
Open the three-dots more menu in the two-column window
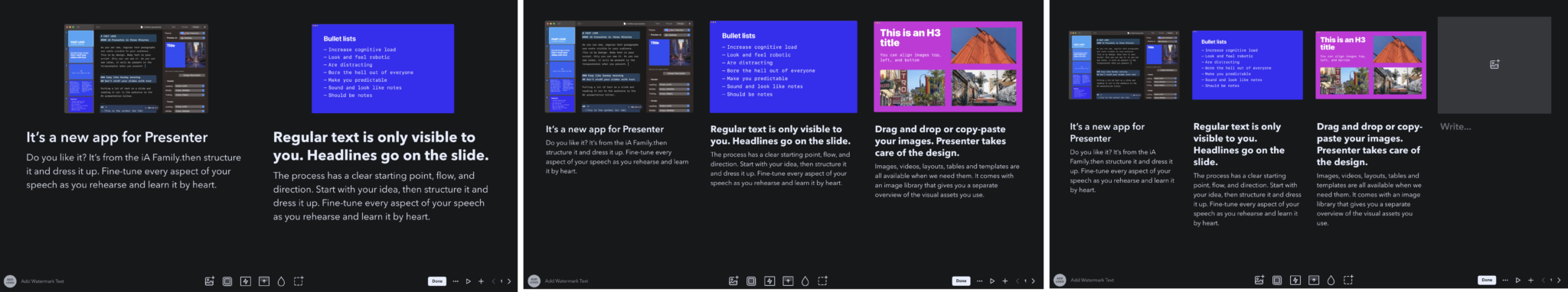tap(456, 281)
